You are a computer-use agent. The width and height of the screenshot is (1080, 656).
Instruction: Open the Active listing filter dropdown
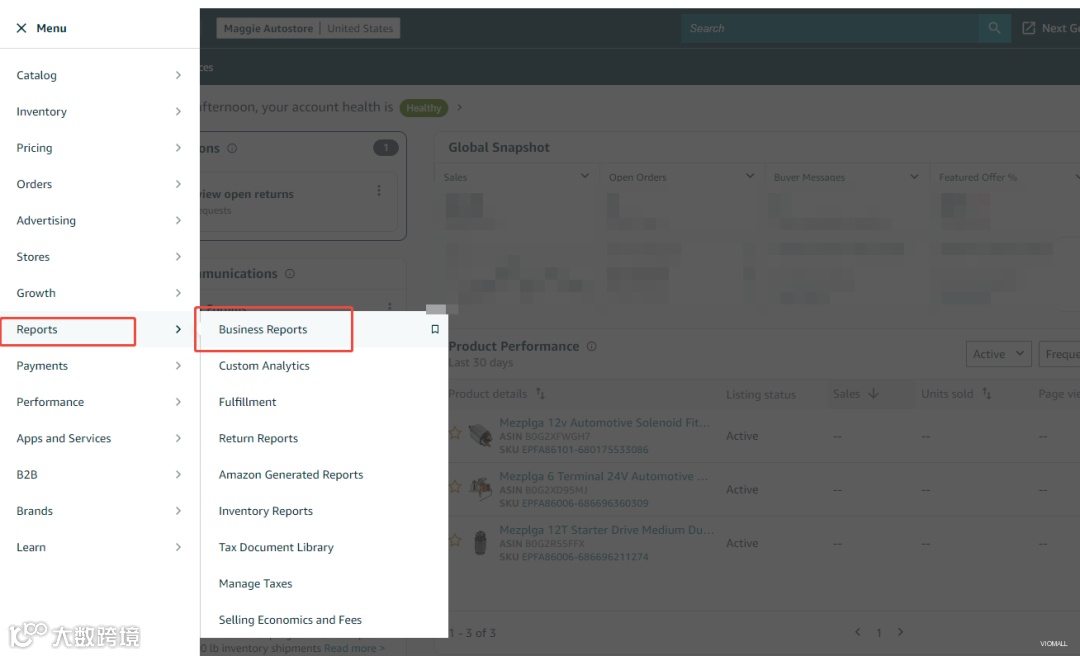point(998,353)
